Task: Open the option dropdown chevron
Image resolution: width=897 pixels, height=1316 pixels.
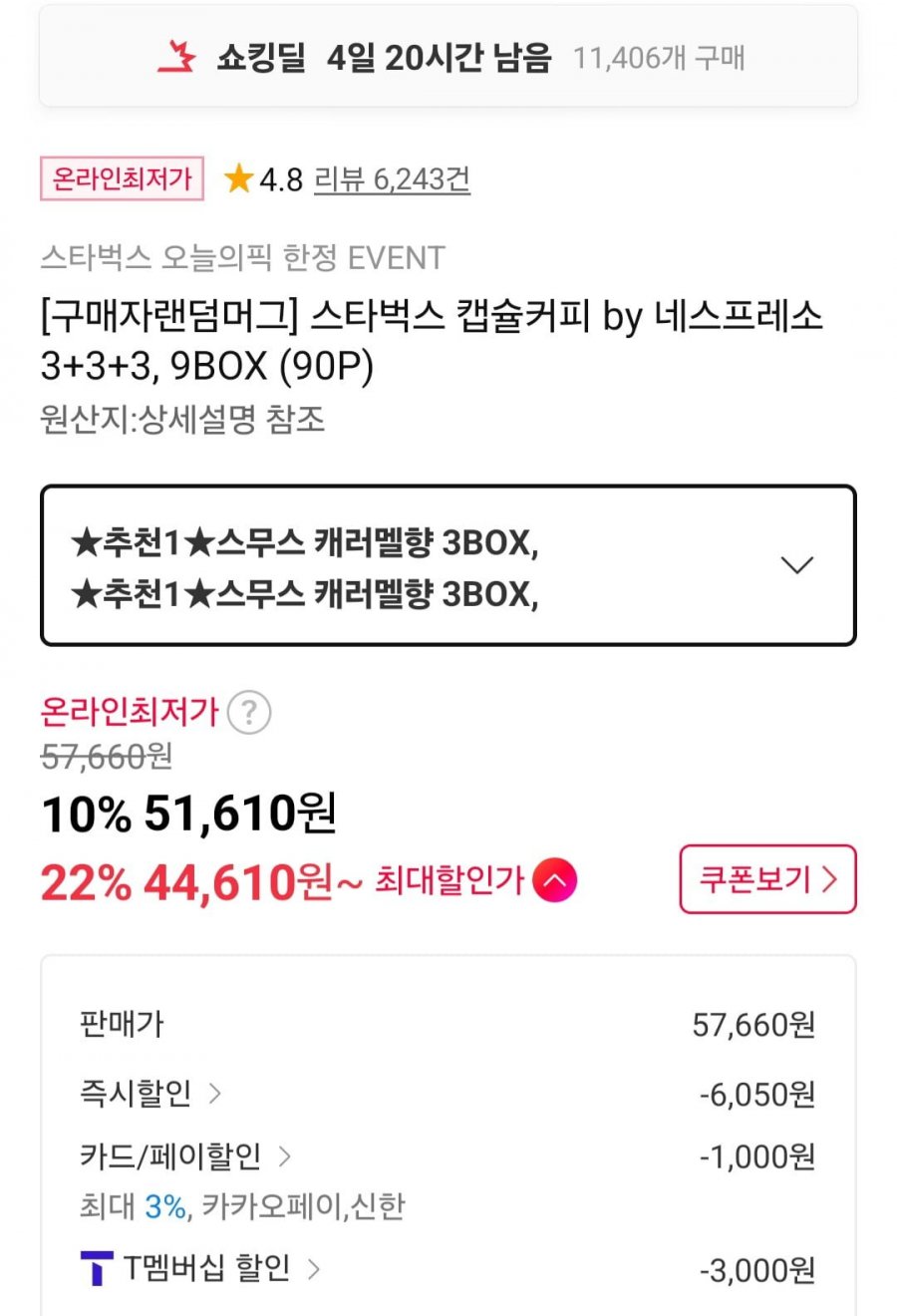Action: point(796,565)
